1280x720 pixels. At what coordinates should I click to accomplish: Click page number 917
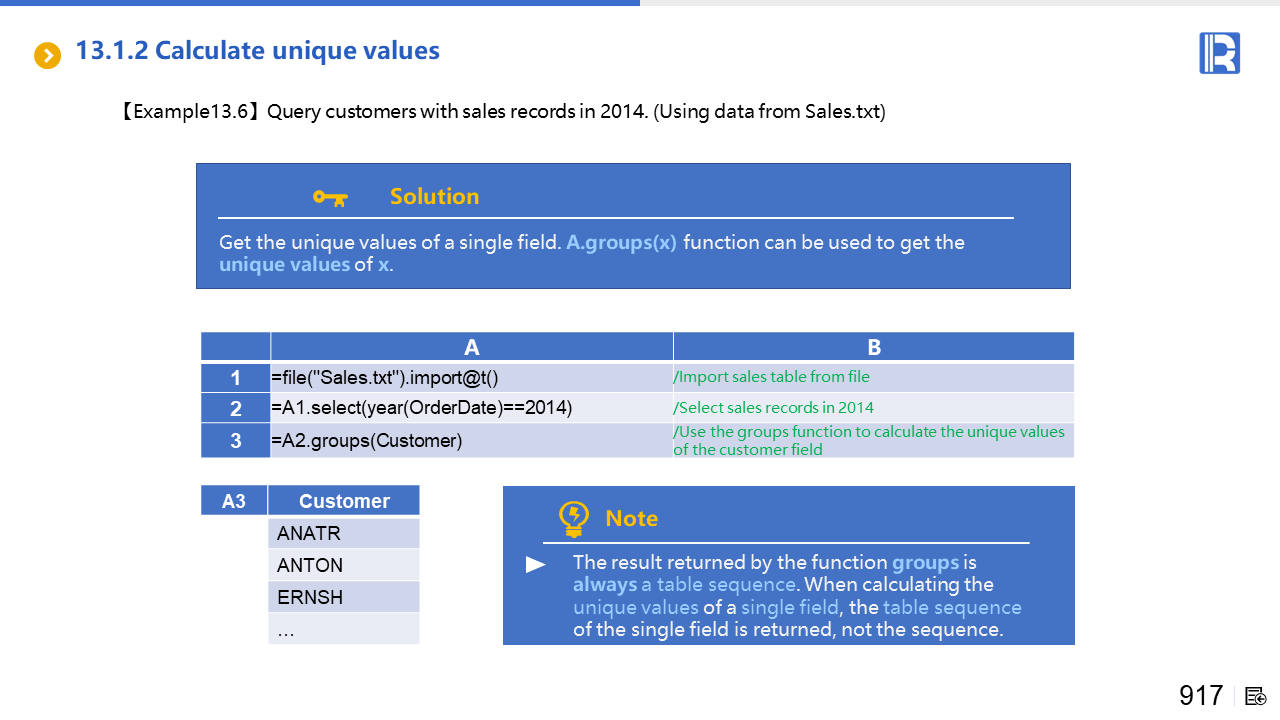1200,696
